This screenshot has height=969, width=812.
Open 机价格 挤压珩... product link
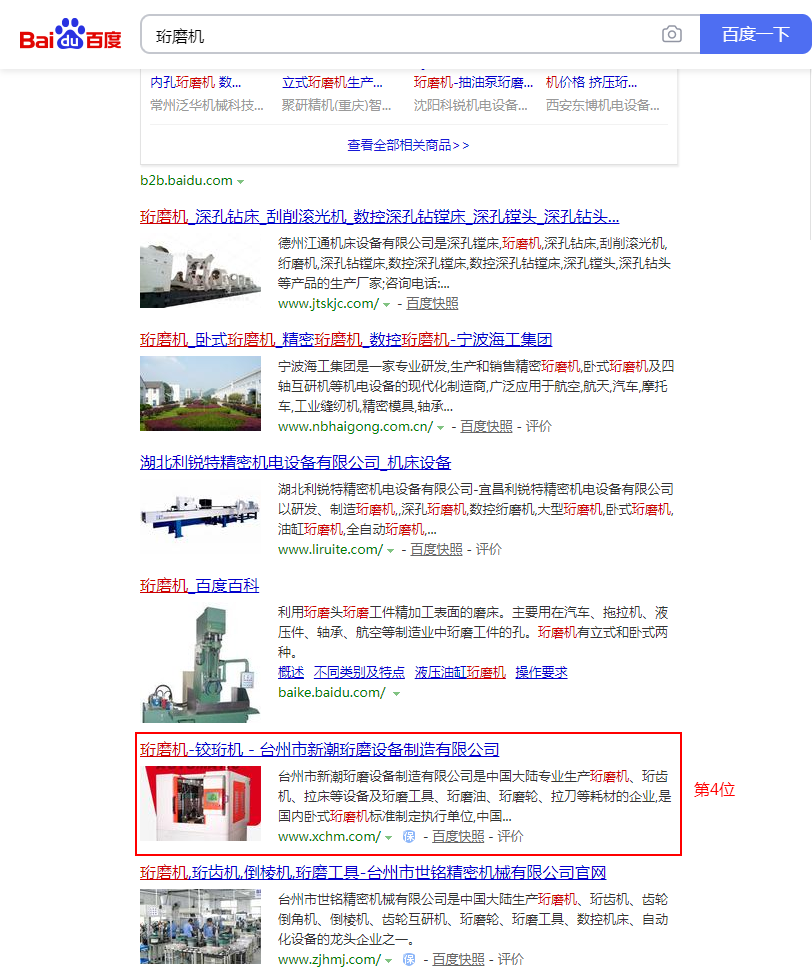coord(591,82)
